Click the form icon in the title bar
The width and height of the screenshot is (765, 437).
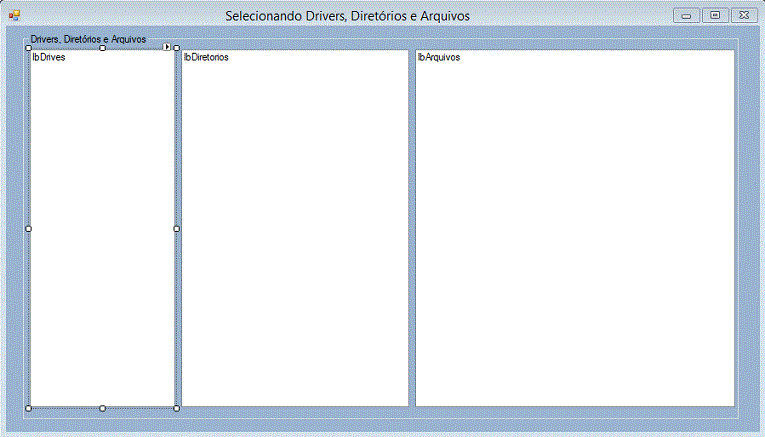14,15
